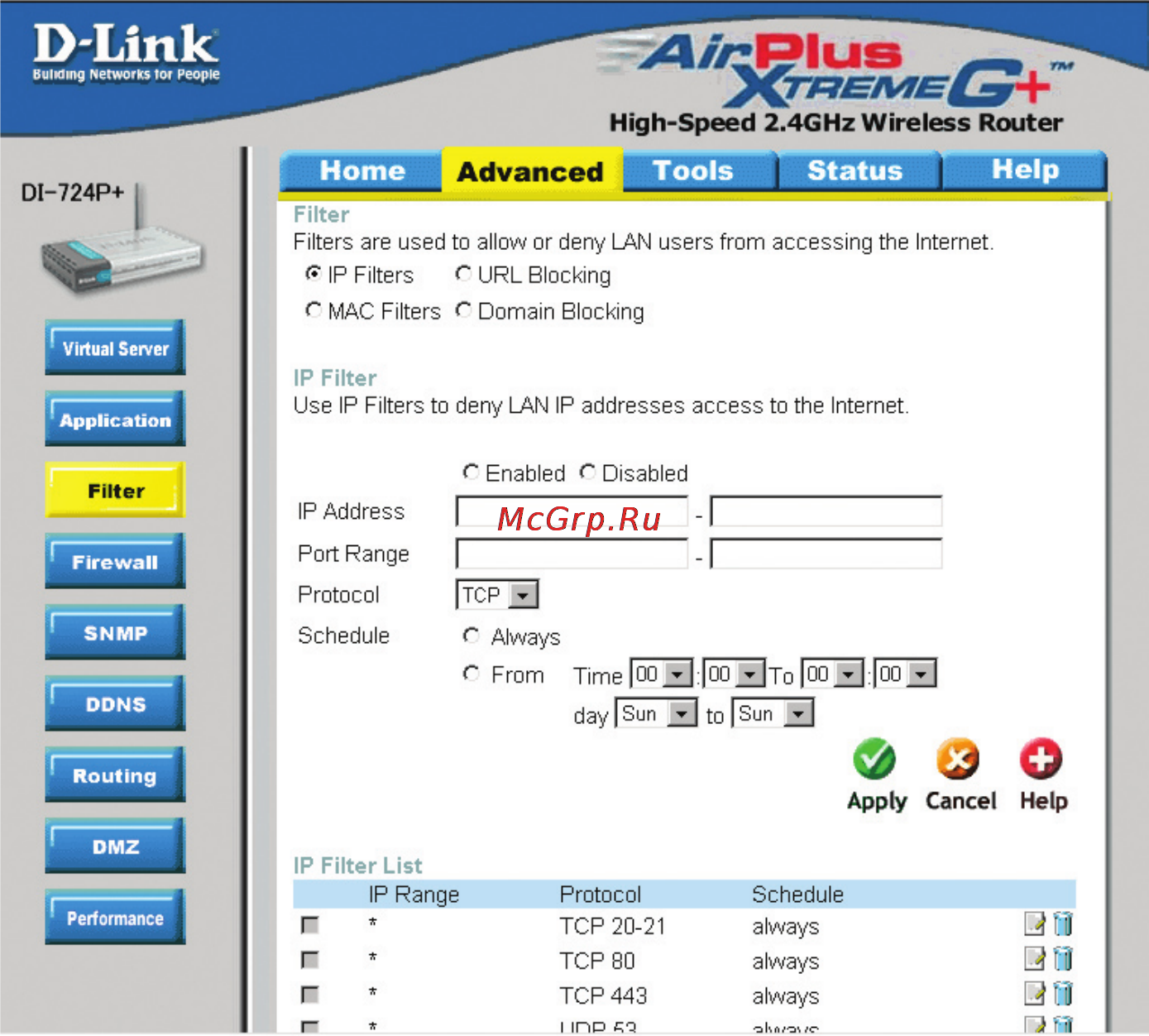Open the start hour time dropdown

(x=662, y=674)
